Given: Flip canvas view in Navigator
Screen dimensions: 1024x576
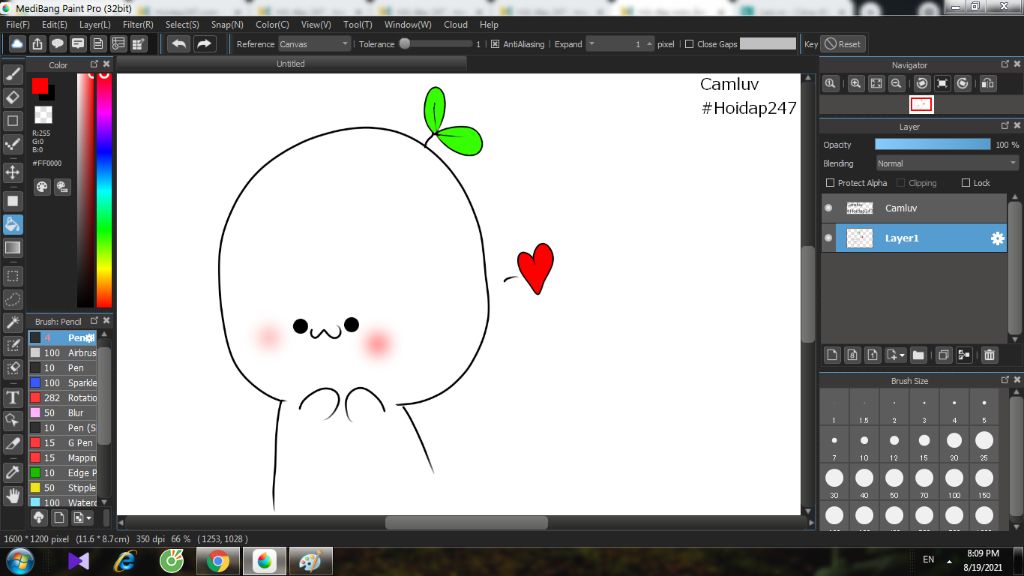Looking at the screenshot, I should coord(988,84).
